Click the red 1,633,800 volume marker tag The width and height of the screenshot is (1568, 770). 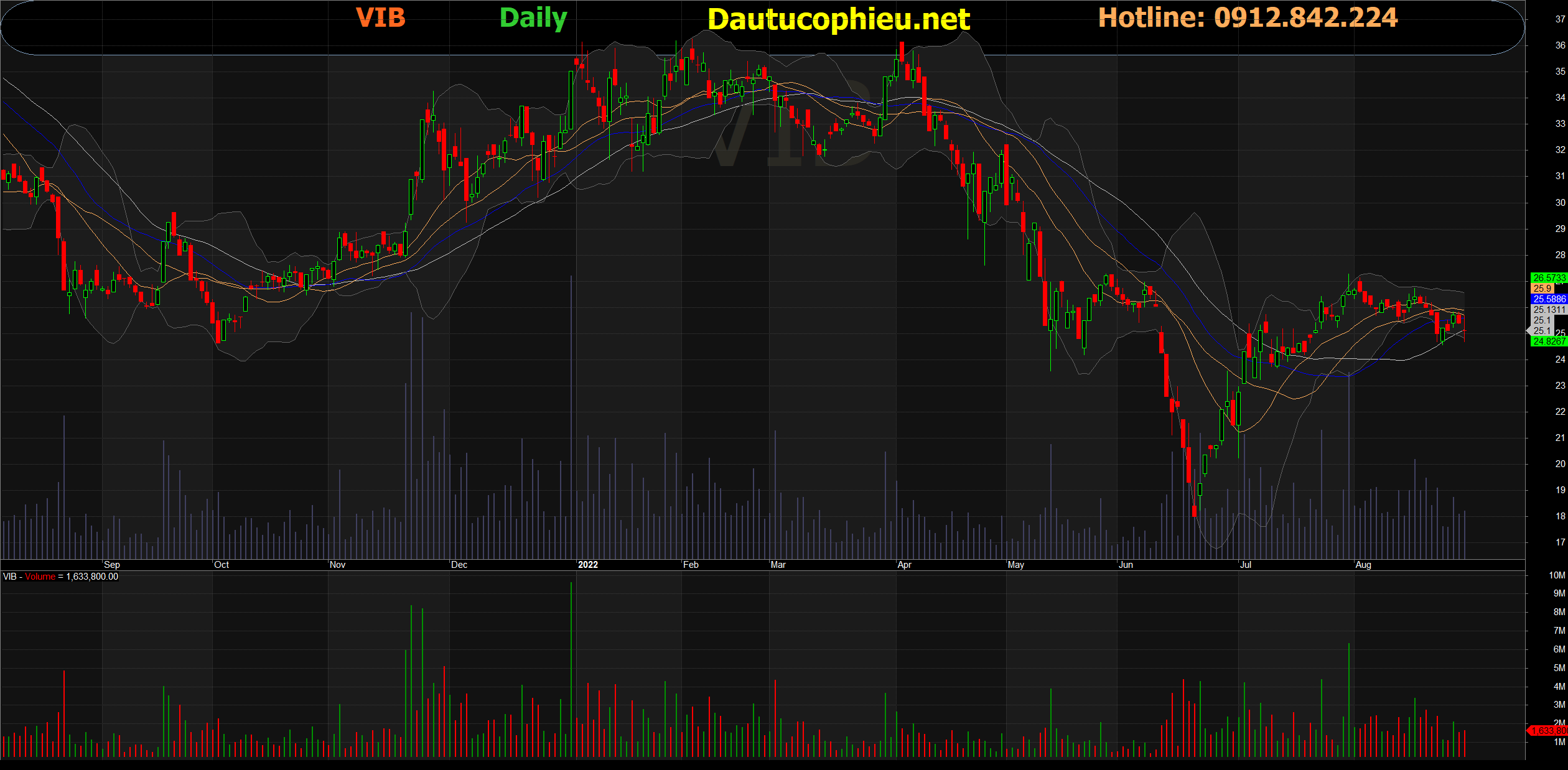pyautogui.click(x=1548, y=731)
